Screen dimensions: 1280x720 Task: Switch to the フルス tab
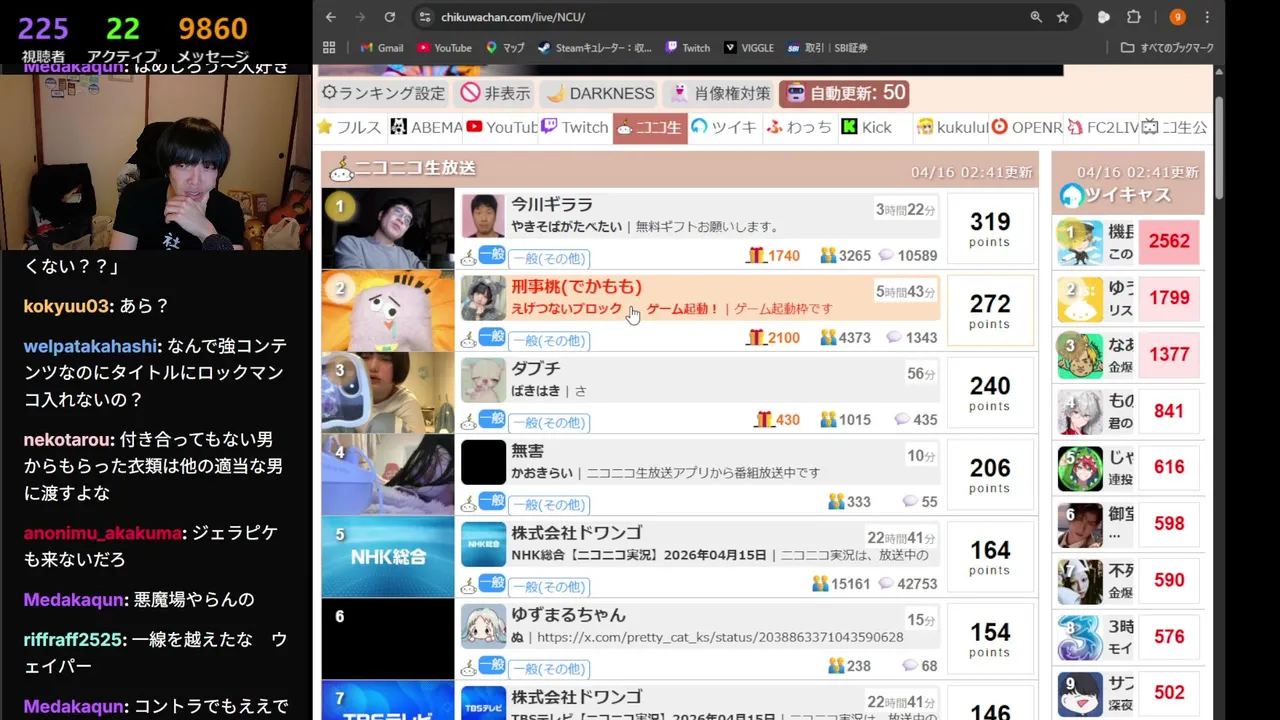click(x=349, y=127)
